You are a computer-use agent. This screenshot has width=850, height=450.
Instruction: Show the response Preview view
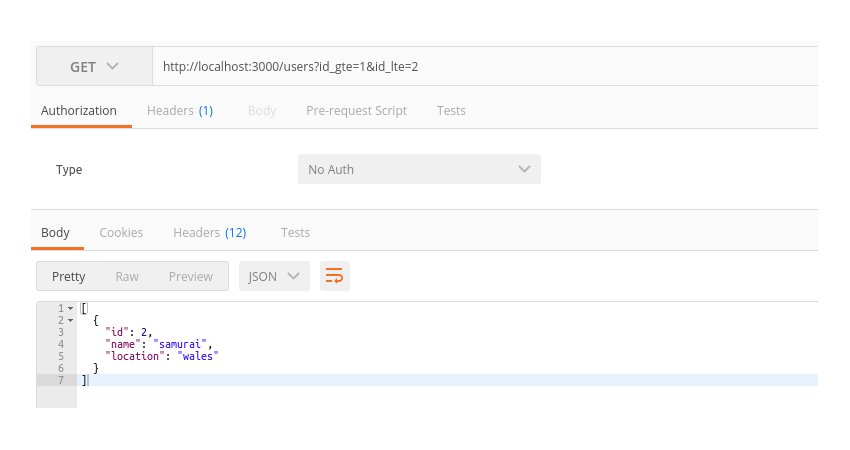(x=190, y=276)
